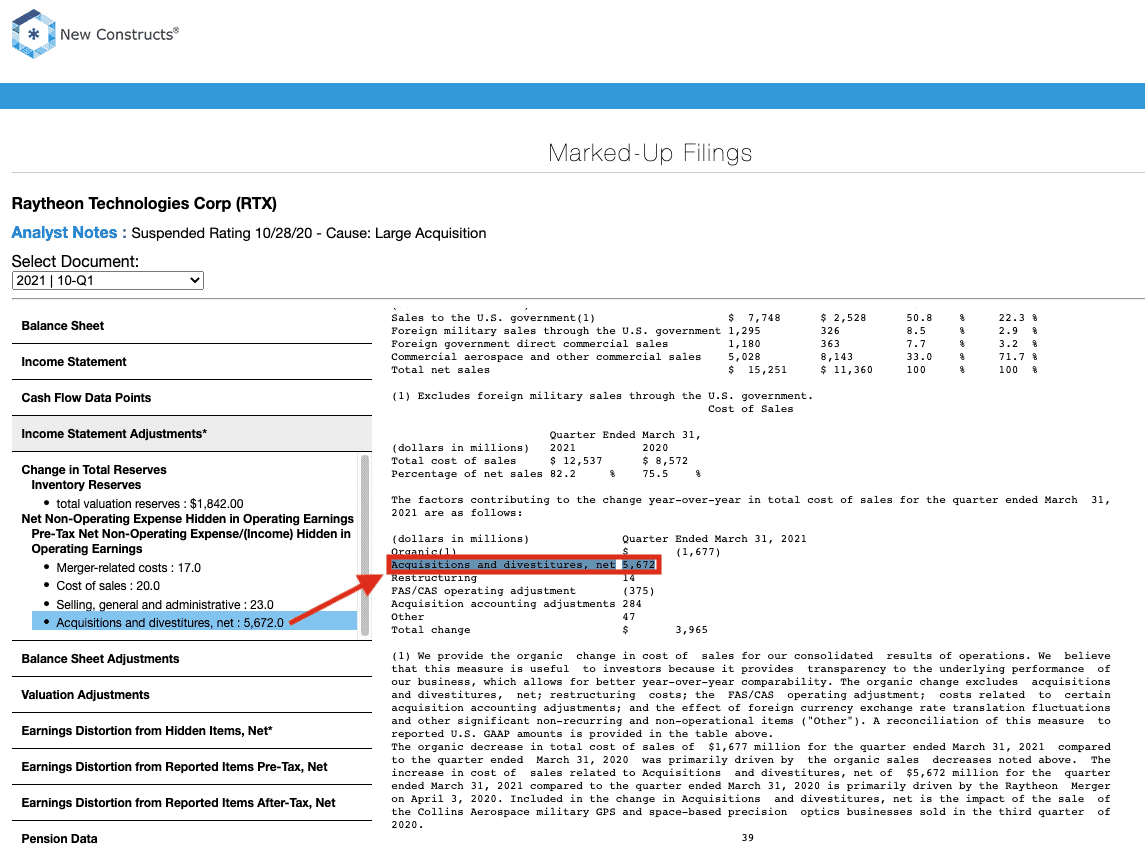The width and height of the screenshot is (1145, 856).
Task: Click the Raytheon Technologies Corp (RTX) heading
Action: [144, 204]
